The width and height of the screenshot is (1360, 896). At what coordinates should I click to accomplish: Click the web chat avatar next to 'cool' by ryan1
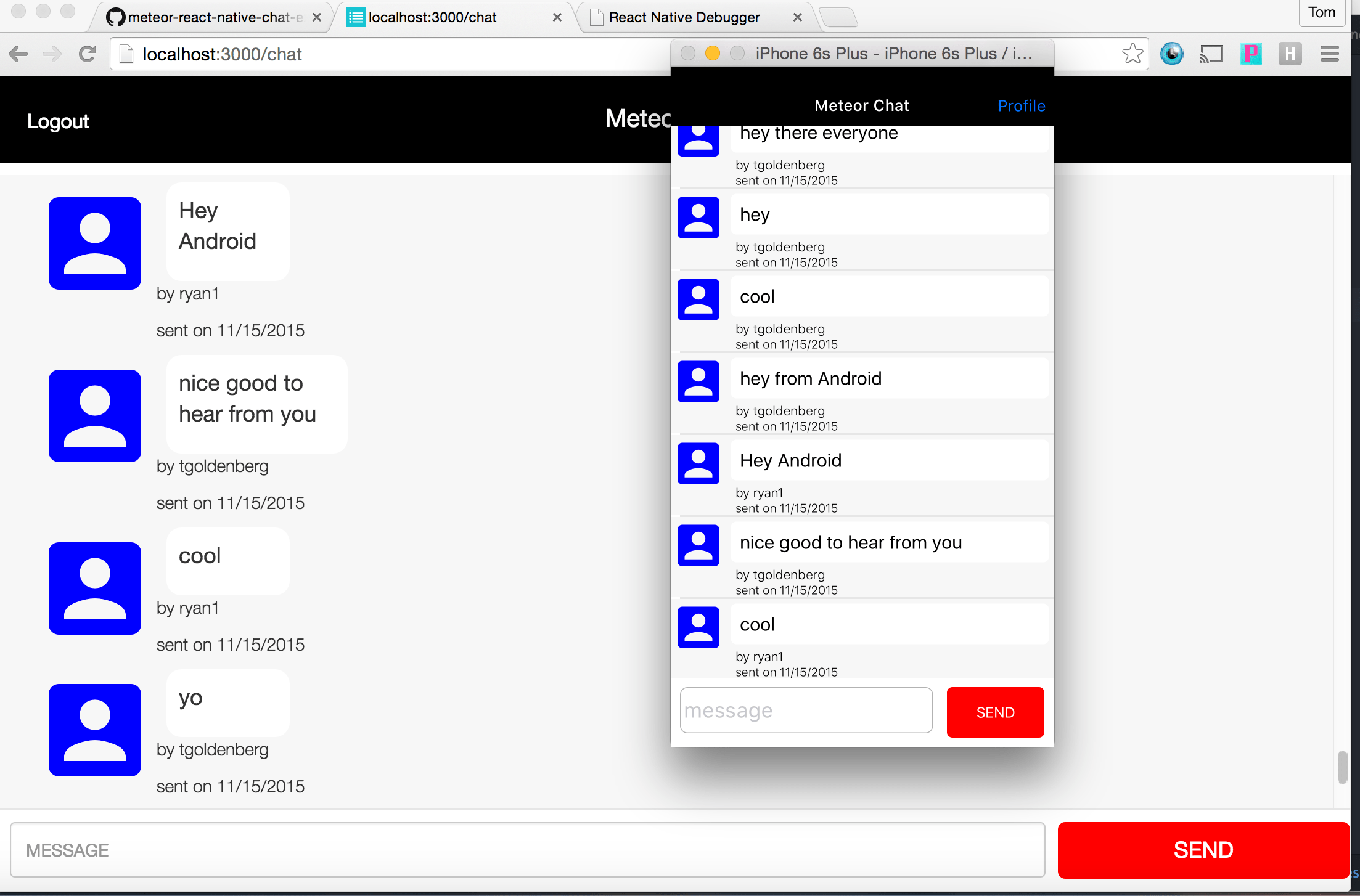click(95, 589)
